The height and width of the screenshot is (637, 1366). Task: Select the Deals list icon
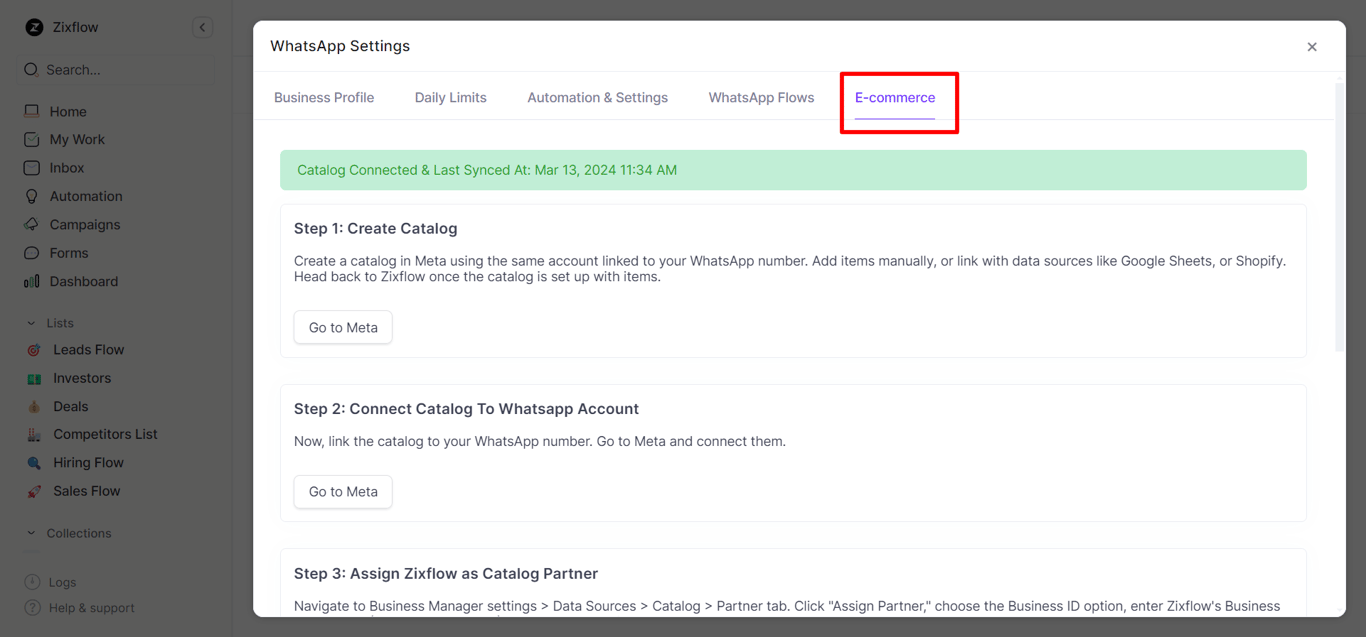[33, 405]
